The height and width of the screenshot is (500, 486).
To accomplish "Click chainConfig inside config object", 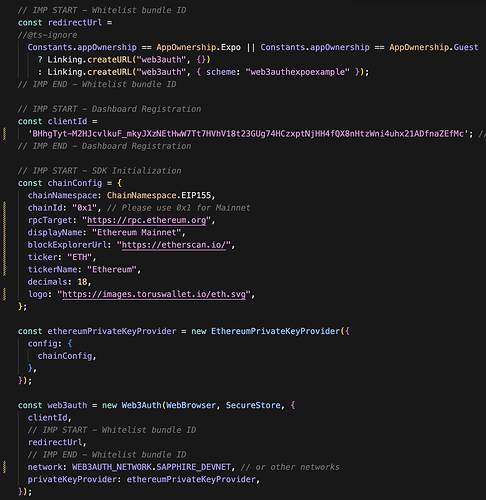I will click(x=65, y=356).
